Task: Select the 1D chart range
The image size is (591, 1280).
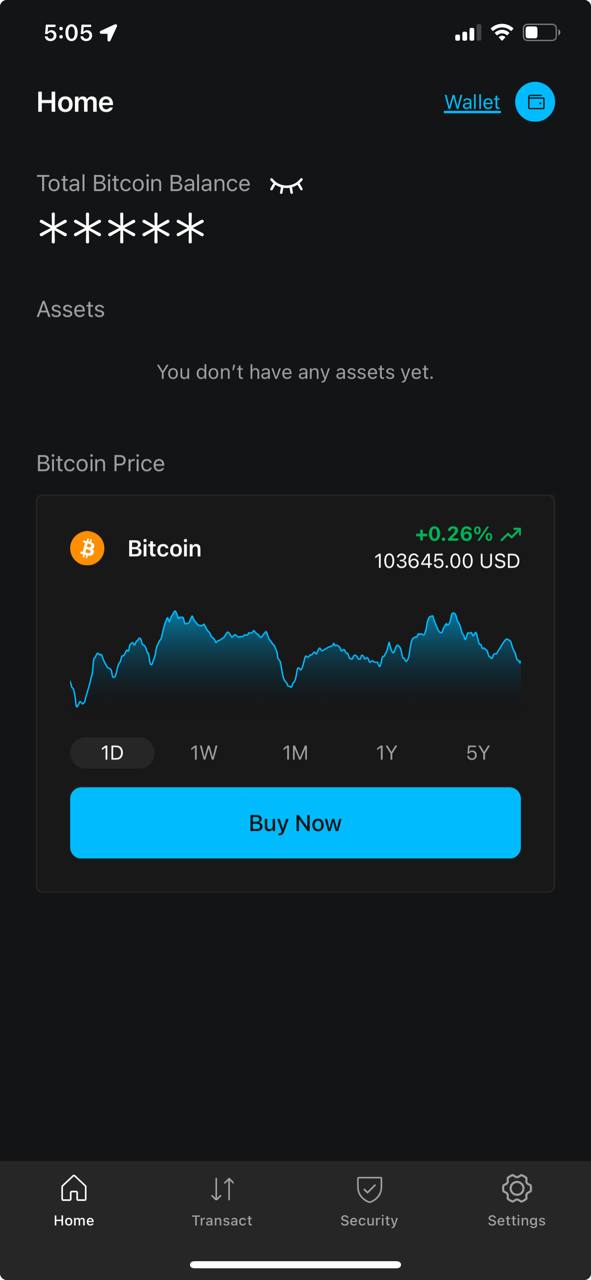Action: (x=112, y=753)
